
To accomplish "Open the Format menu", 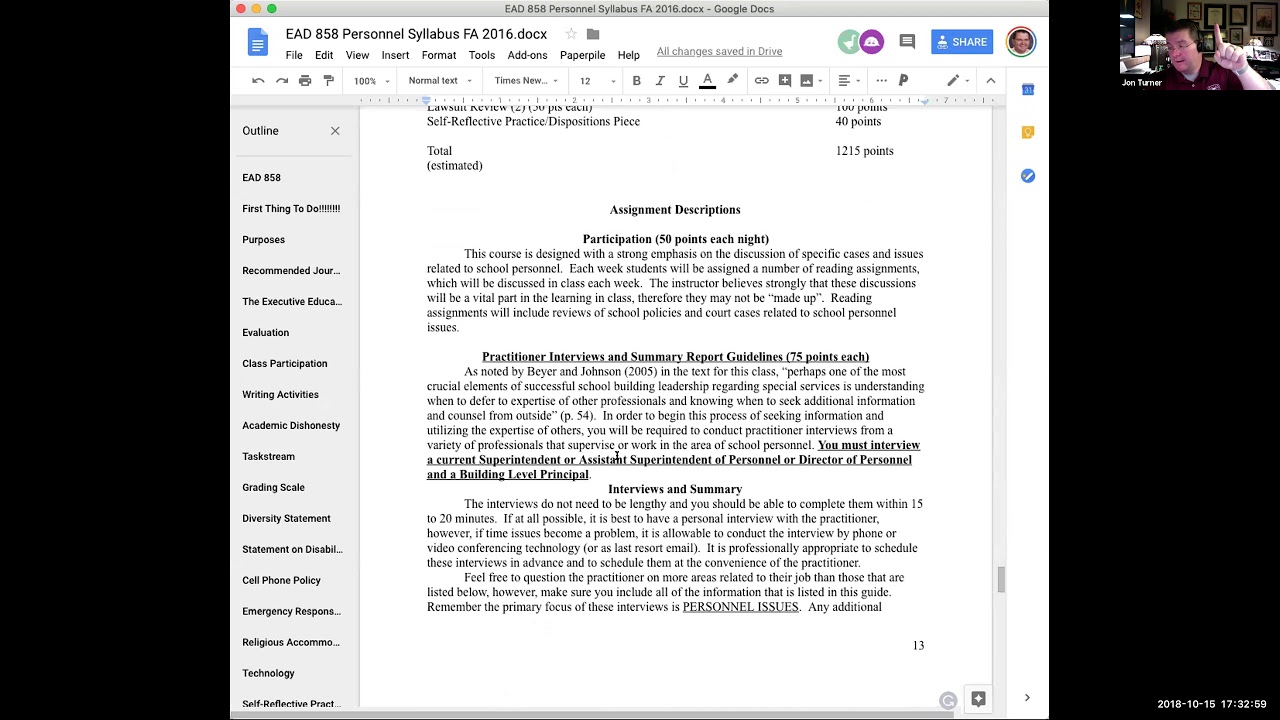I will click(439, 55).
